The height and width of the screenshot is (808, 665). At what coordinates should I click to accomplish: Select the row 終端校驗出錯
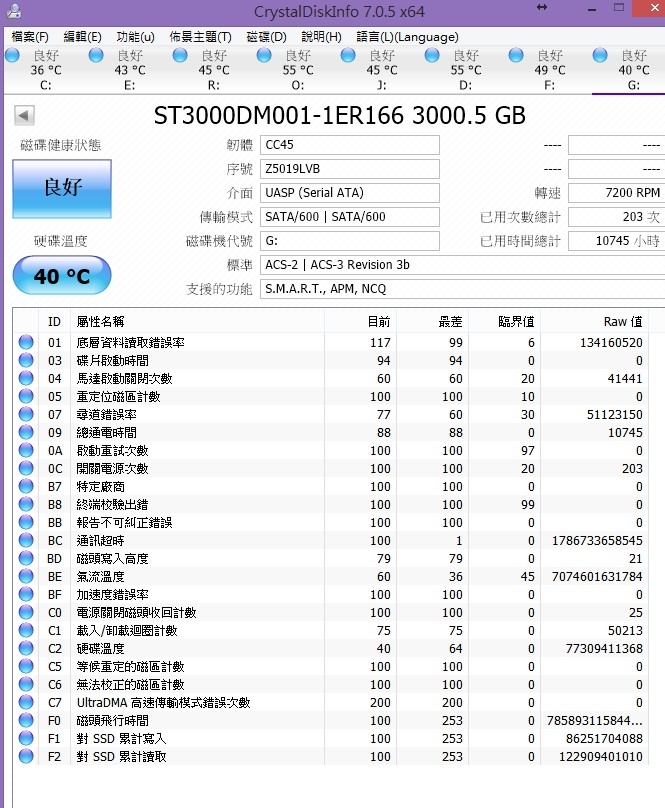point(331,504)
